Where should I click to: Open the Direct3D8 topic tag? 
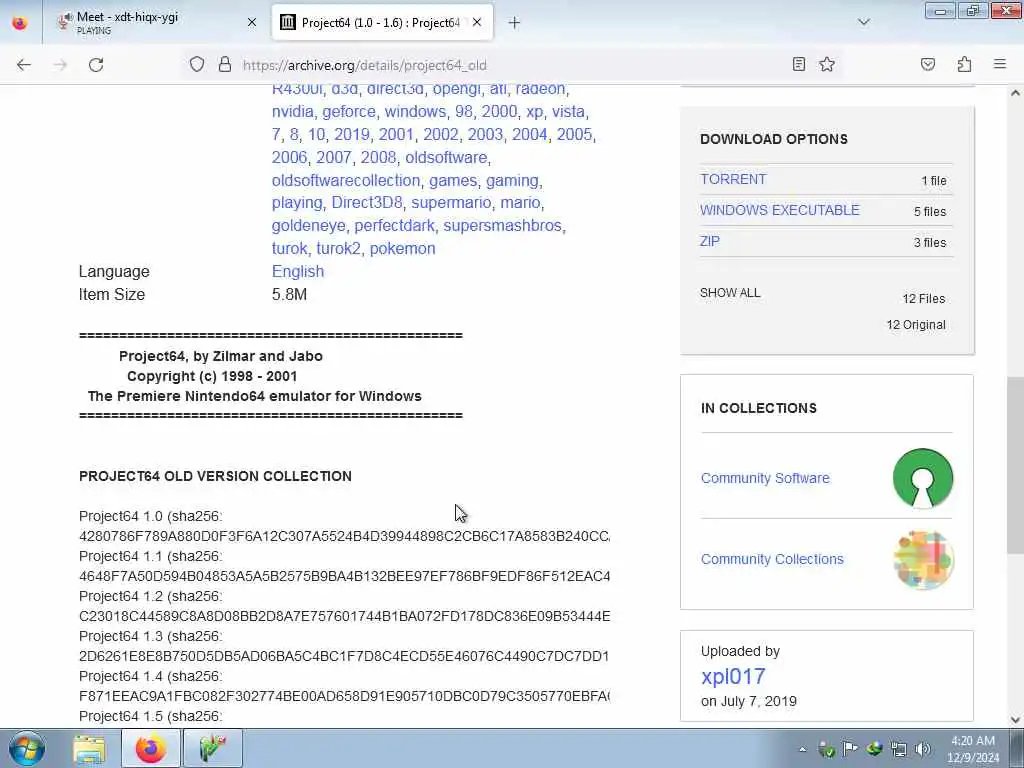click(367, 202)
